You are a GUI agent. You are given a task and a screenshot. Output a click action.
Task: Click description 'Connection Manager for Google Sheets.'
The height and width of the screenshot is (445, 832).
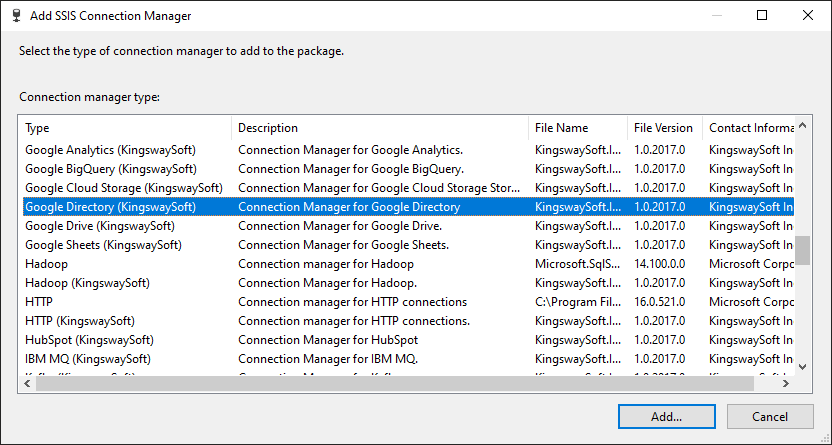[343, 245]
